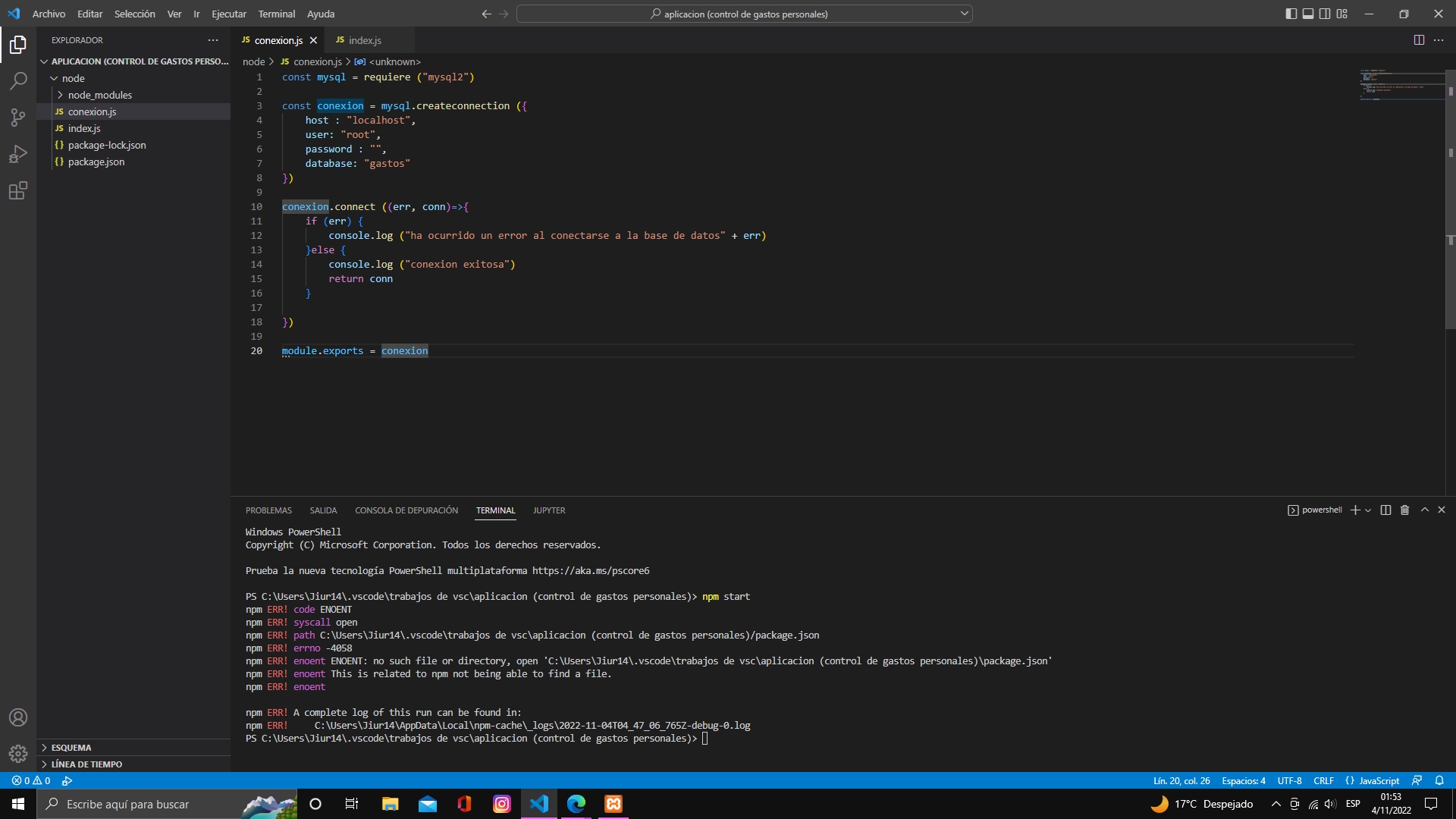The height and width of the screenshot is (819, 1456).
Task: Toggle the bottom panel layout button
Action: 1308,14
